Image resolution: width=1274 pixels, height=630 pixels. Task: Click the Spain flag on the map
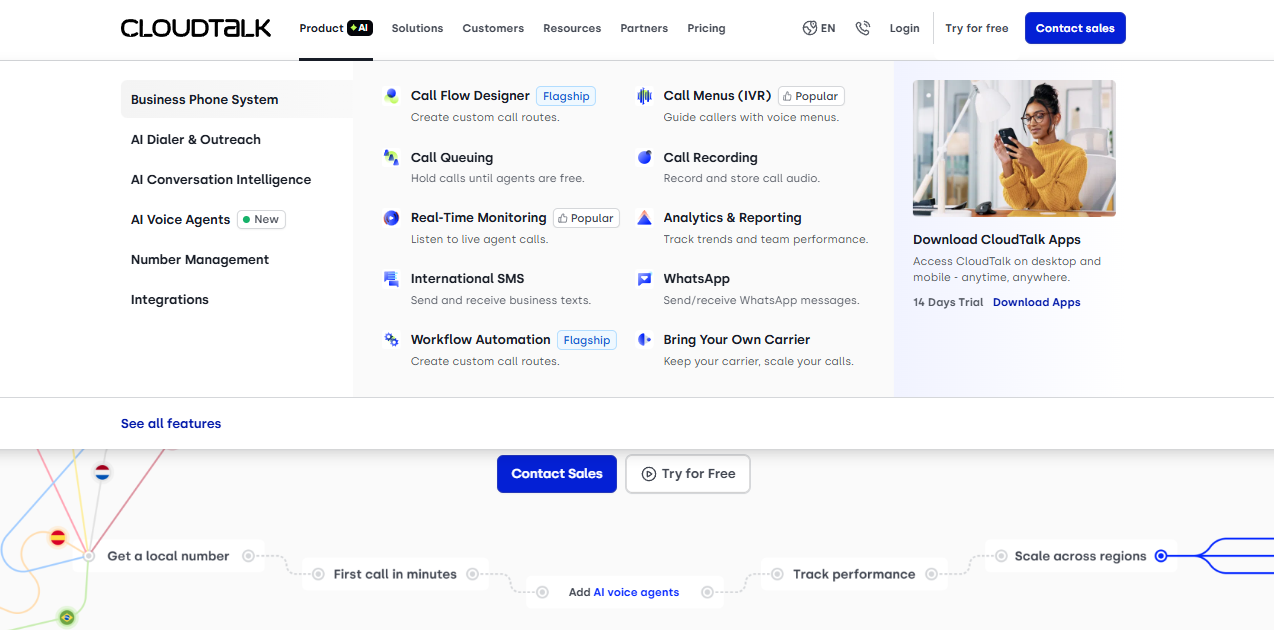pos(57,537)
